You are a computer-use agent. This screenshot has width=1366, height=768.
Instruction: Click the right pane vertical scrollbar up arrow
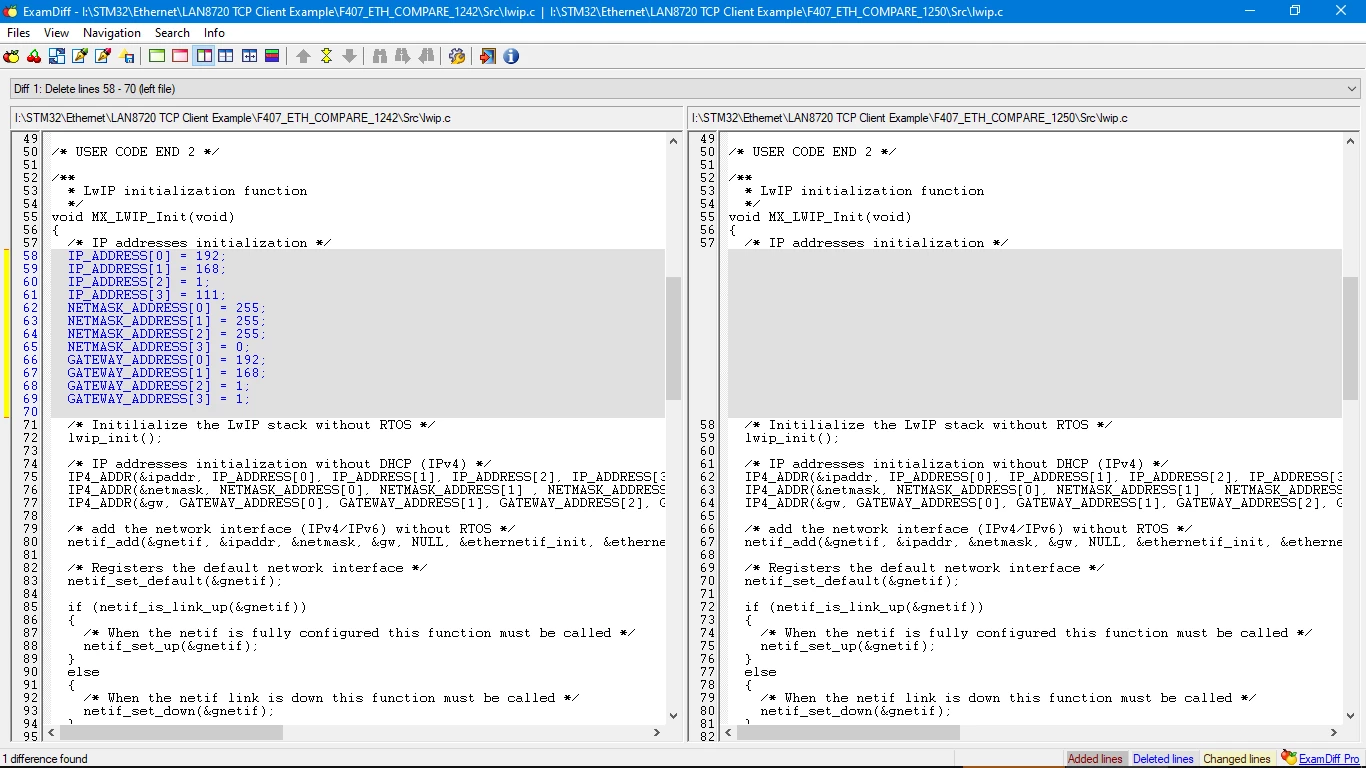pyautogui.click(x=1351, y=141)
